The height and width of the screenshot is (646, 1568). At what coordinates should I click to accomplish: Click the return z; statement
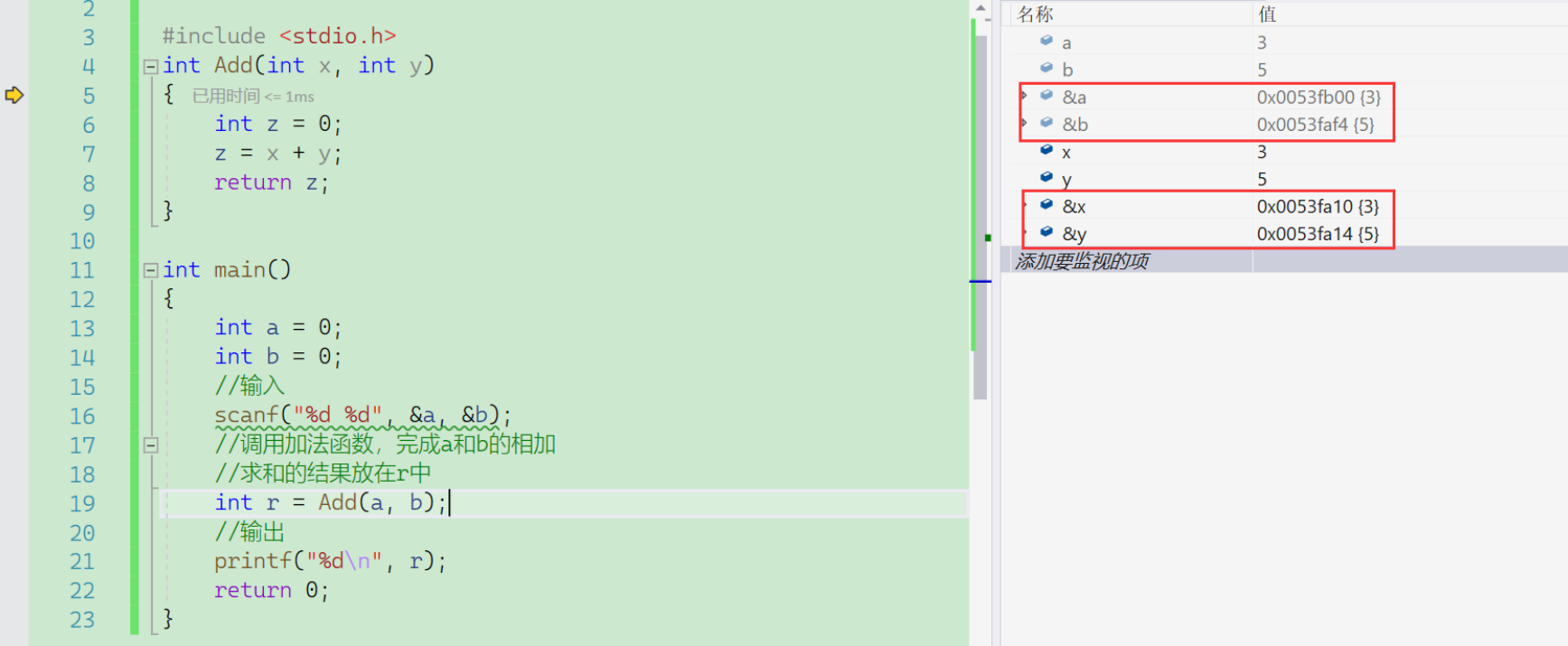point(272,183)
